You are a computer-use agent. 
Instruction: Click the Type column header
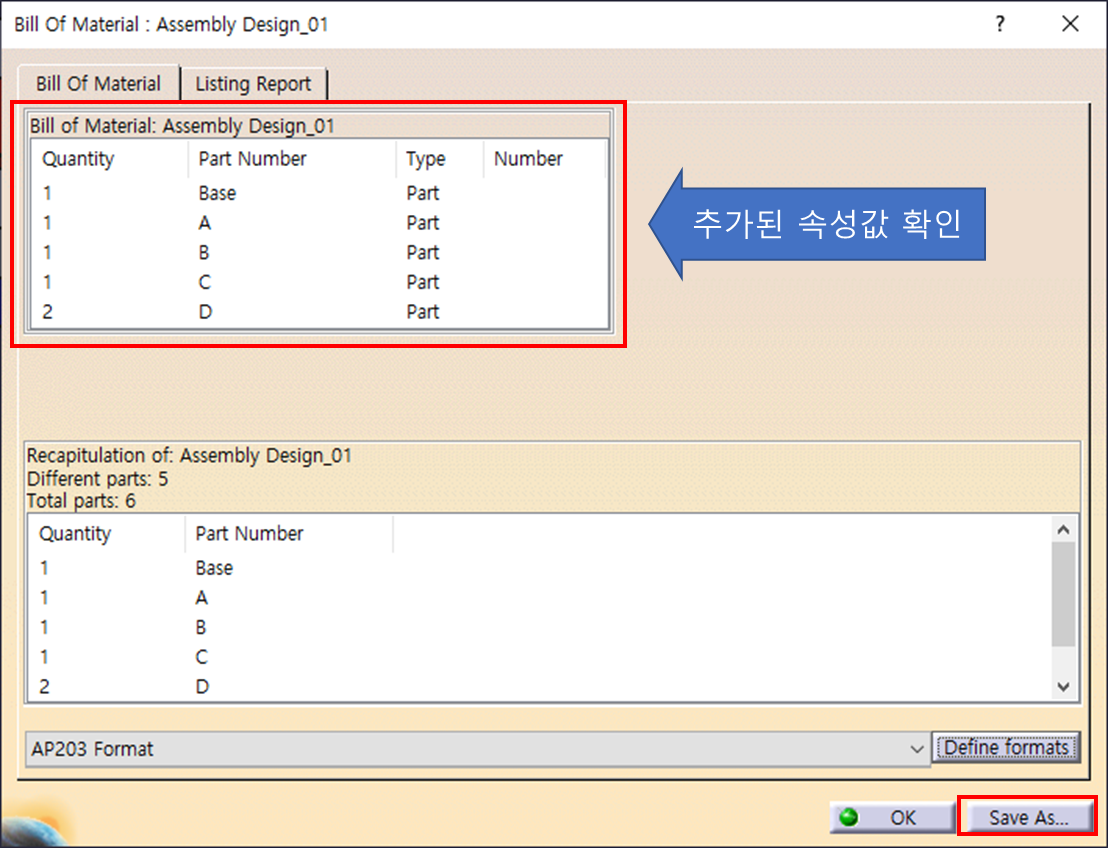424,158
